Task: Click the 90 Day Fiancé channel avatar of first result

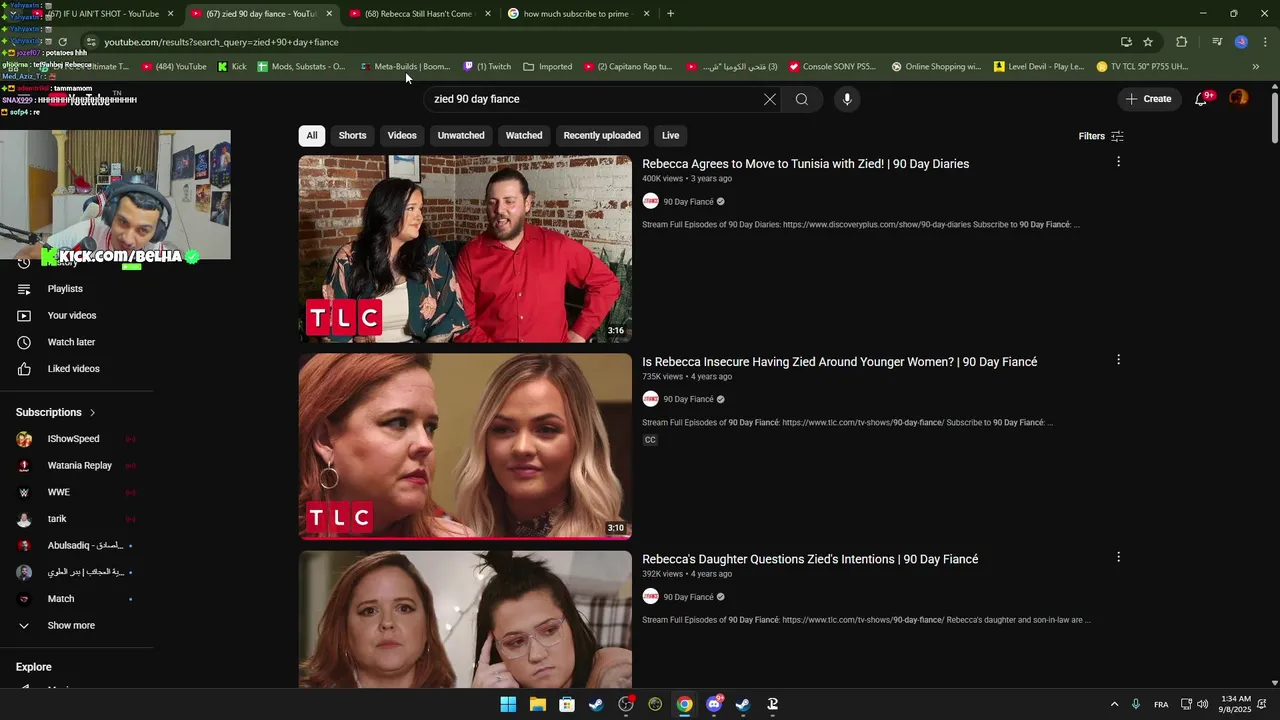Action: [650, 201]
